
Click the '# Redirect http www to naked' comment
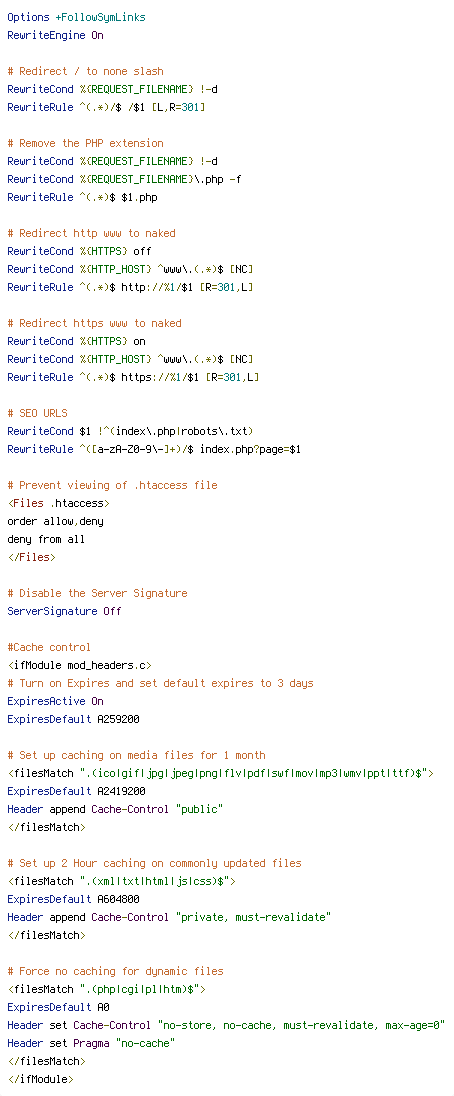pyautogui.click(x=91, y=233)
